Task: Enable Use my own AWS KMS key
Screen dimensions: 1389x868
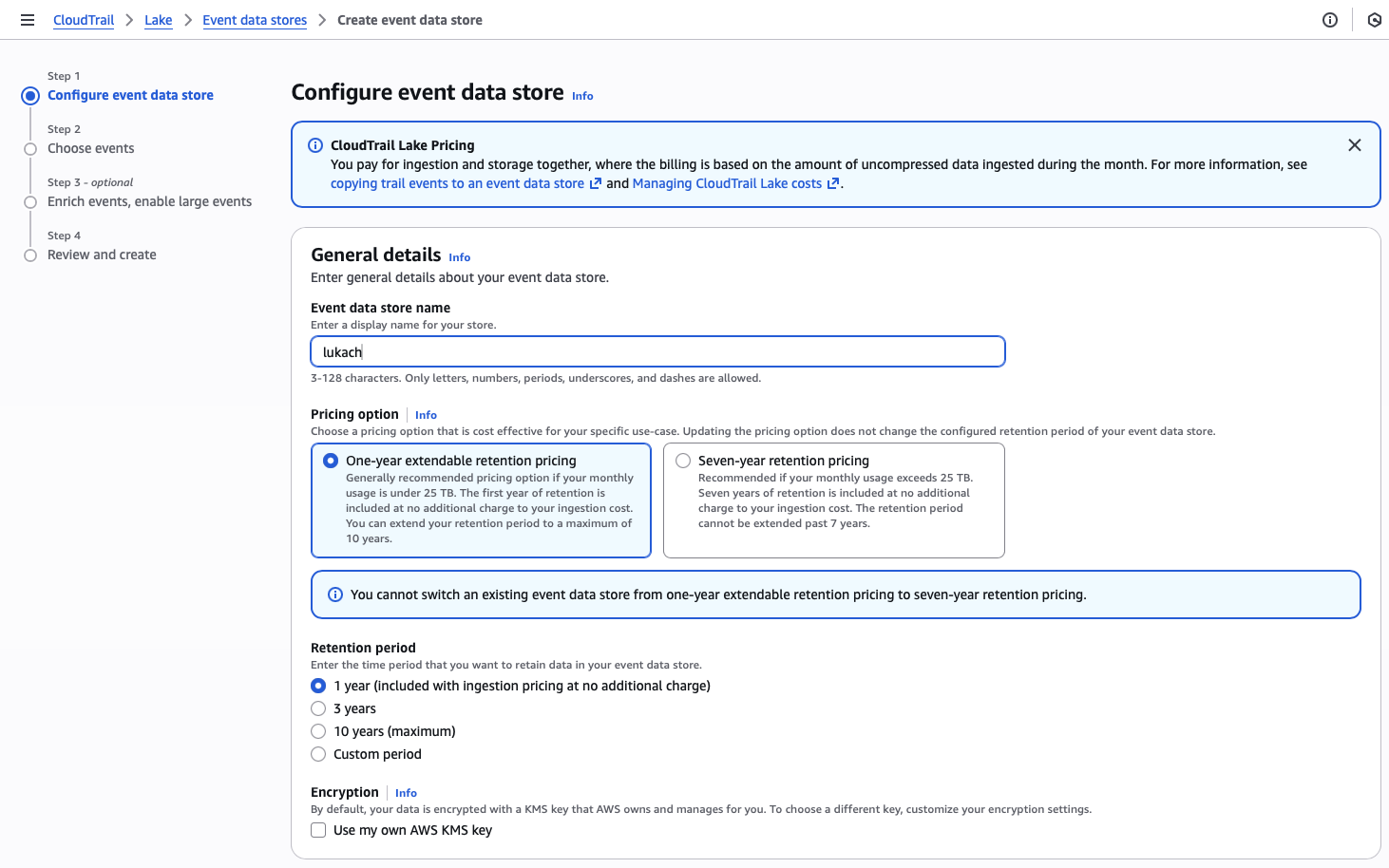Action: point(318,830)
